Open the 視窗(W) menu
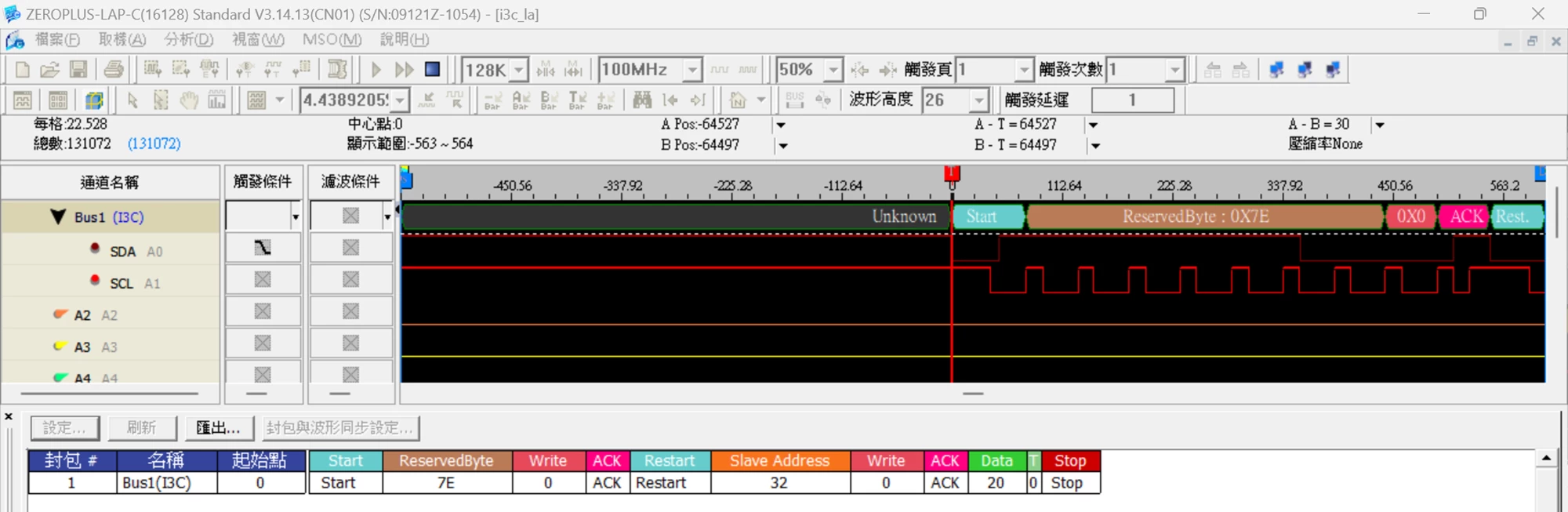1568x512 pixels. tap(259, 39)
